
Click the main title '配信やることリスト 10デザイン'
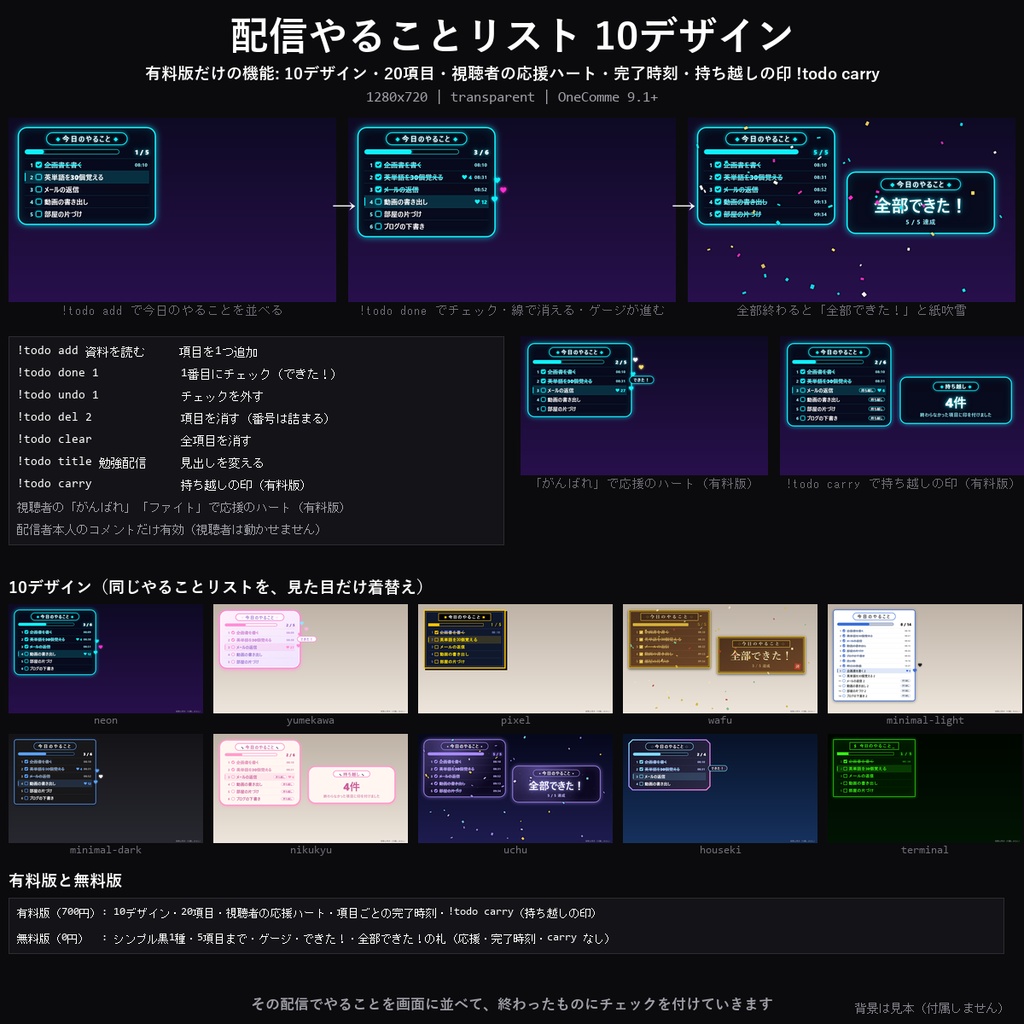coord(511,35)
